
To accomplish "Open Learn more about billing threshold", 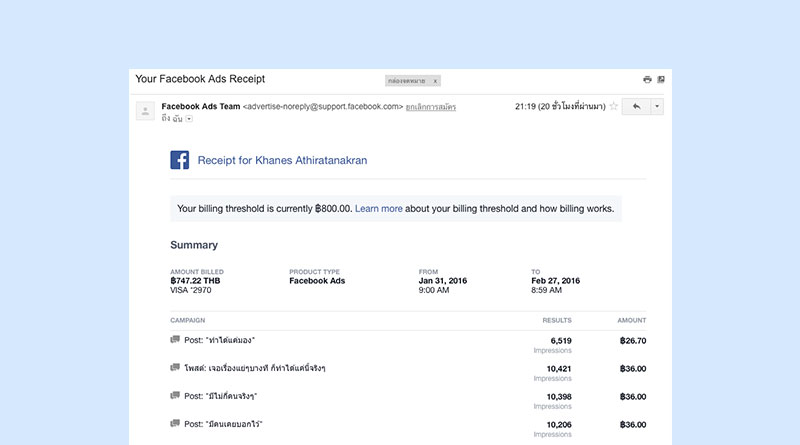I will click(x=379, y=209).
